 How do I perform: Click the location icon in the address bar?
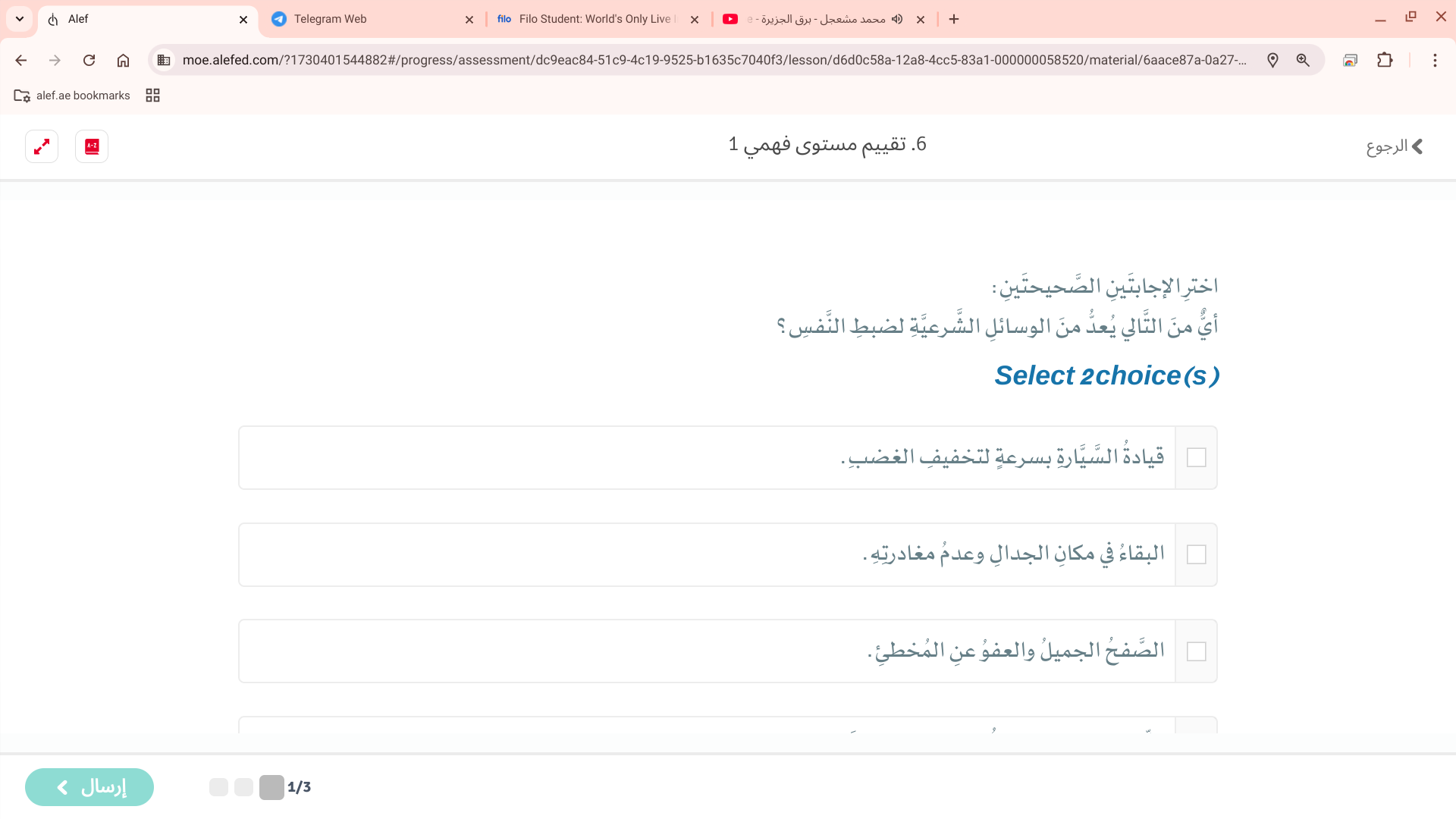click(x=1273, y=61)
